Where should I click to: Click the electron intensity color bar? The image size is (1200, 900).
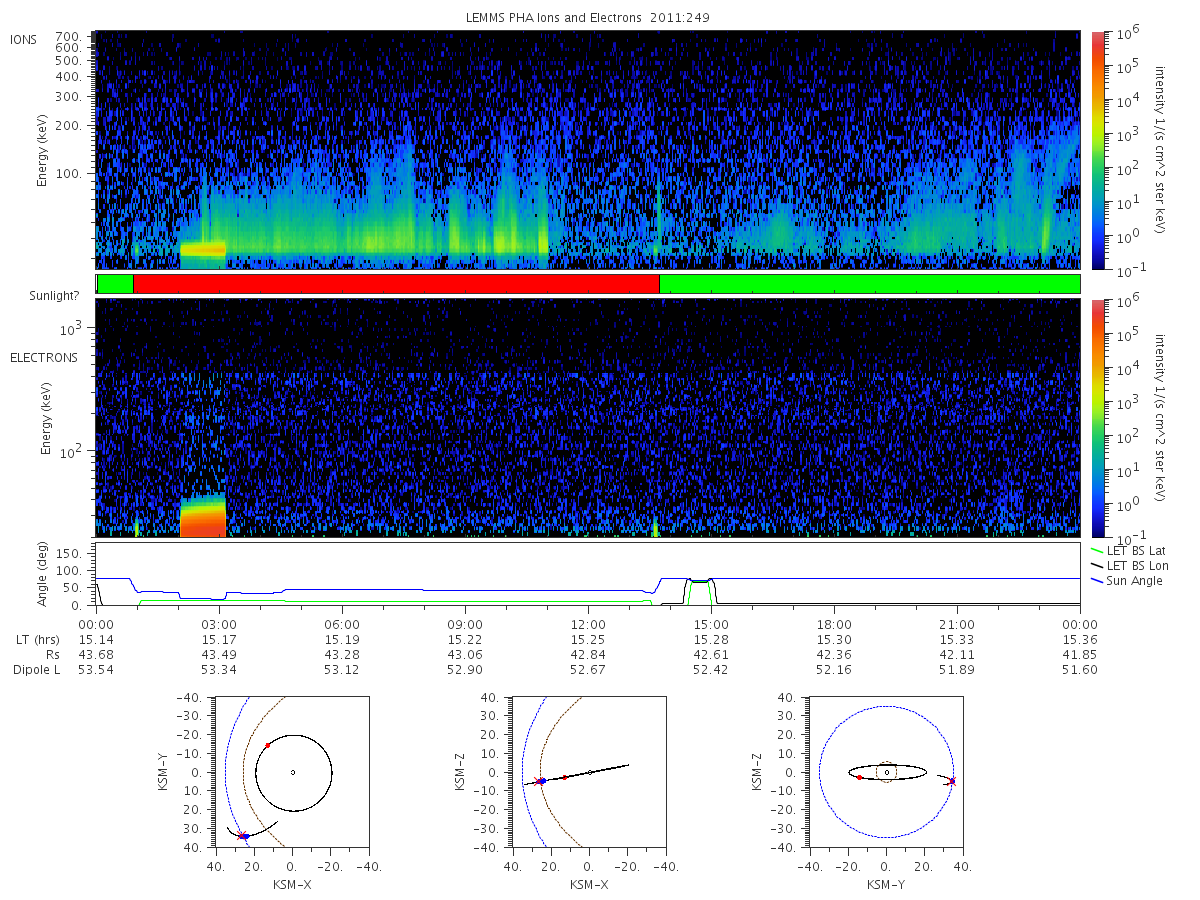pos(1097,417)
